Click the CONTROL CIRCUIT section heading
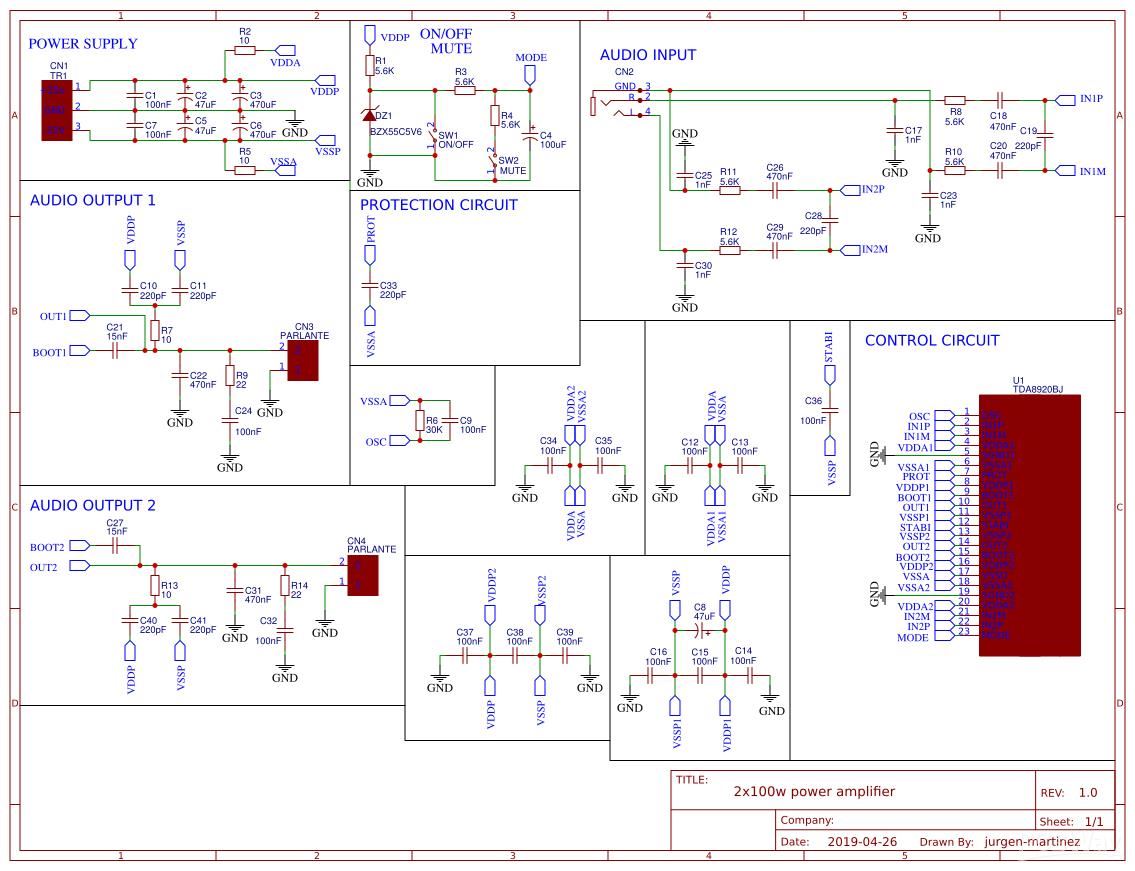The height and width of the screenshot is (871, 1135). [x=931, y=340]
